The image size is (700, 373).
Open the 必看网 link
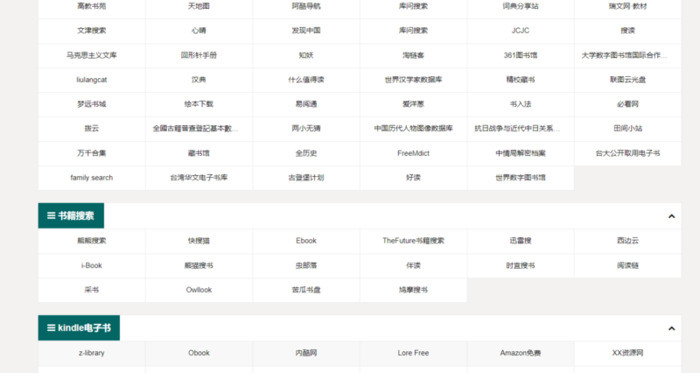(x=628, y=104)
